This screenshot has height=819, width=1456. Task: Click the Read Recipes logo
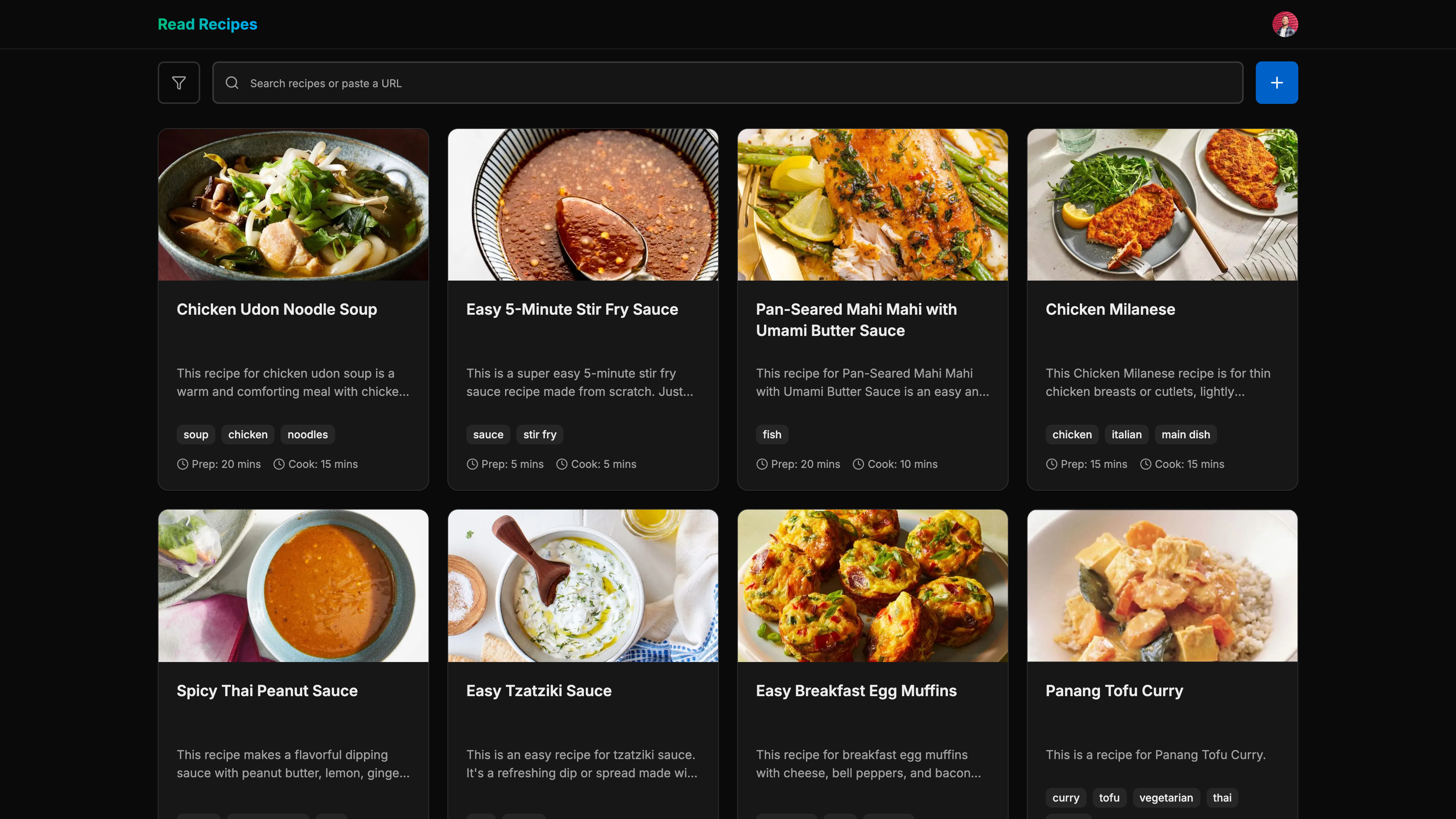coord(207,24)
